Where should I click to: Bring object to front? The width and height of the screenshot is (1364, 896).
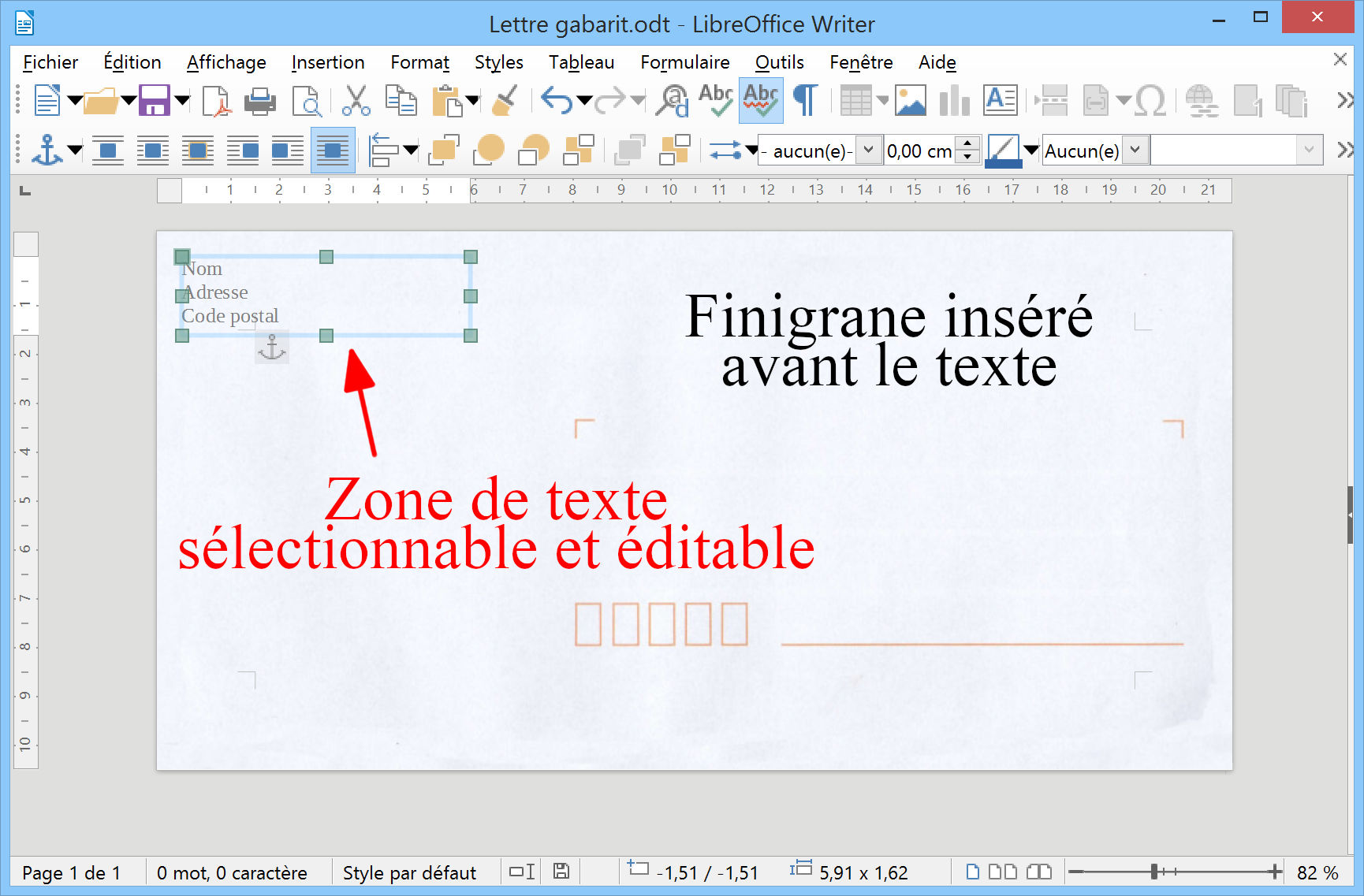(x=445, y=150)
